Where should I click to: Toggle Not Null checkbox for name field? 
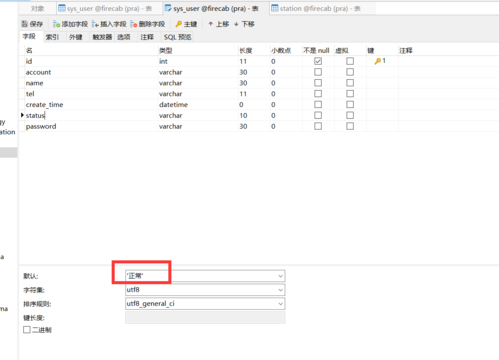tap(318, 83)
